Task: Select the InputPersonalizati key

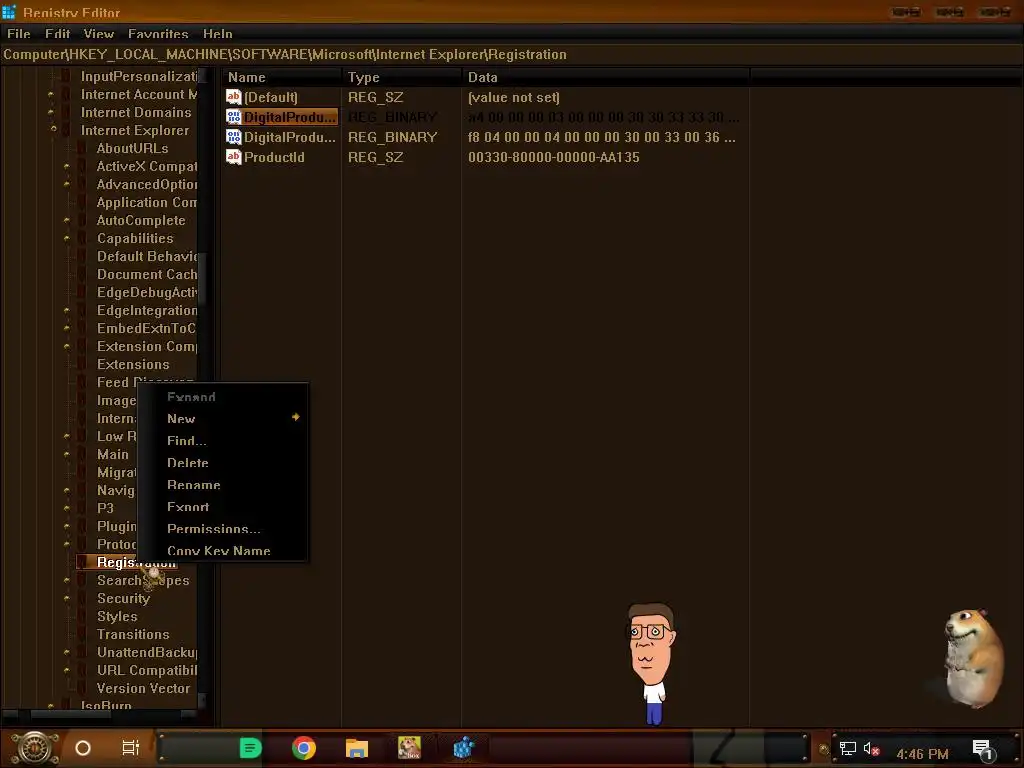Action: (x=139, y=76)
